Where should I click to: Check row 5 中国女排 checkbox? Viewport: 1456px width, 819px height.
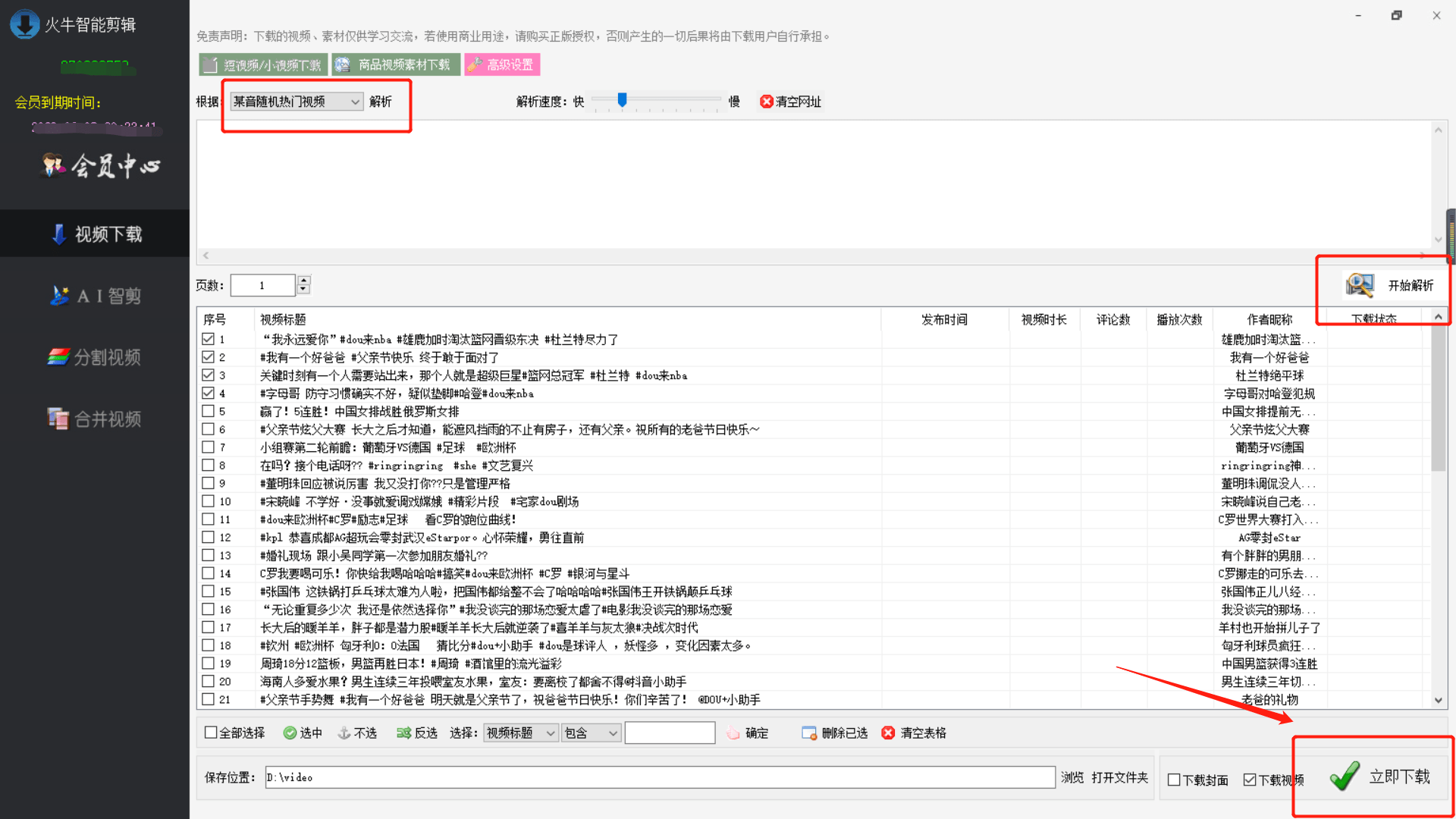(208, 411)
